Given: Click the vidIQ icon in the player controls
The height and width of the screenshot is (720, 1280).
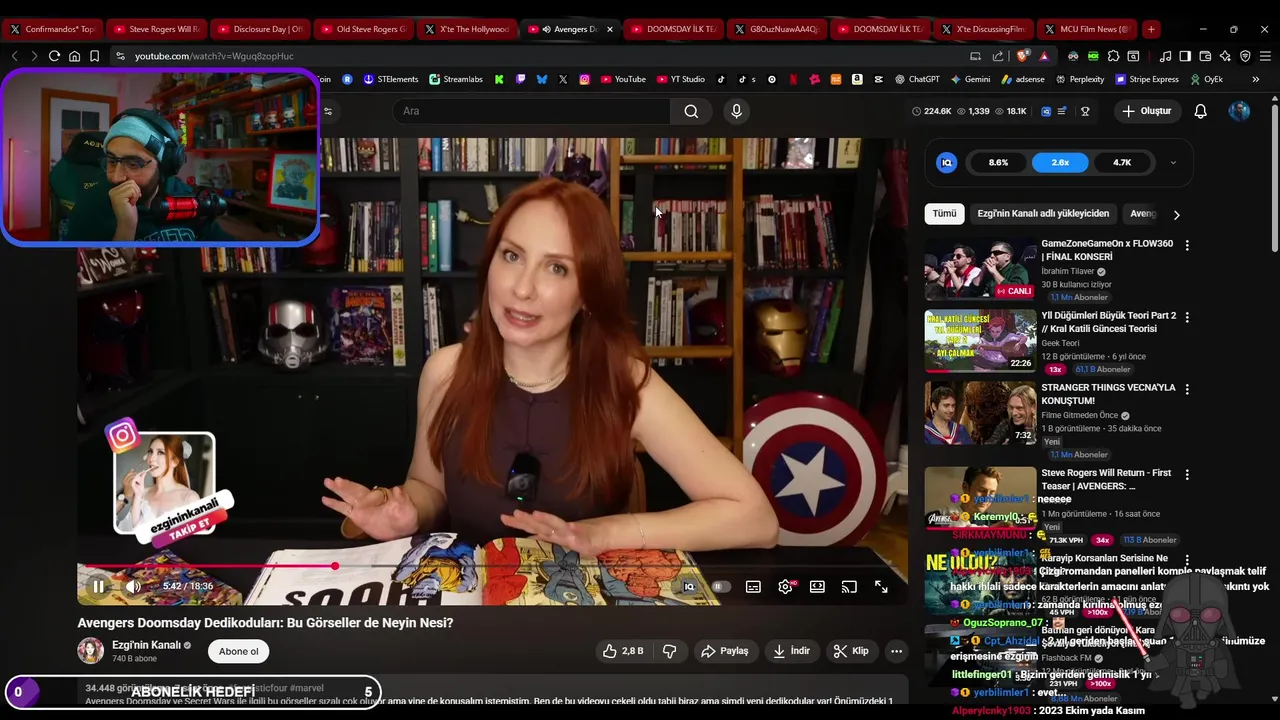Looking at the screenshot, I should 689,587.
